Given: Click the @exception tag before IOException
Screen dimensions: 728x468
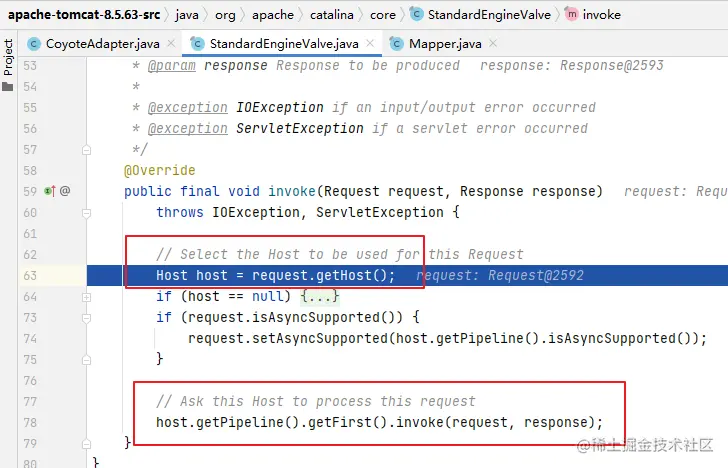Looking at the screenshot, I should click(x=188, y=107).
